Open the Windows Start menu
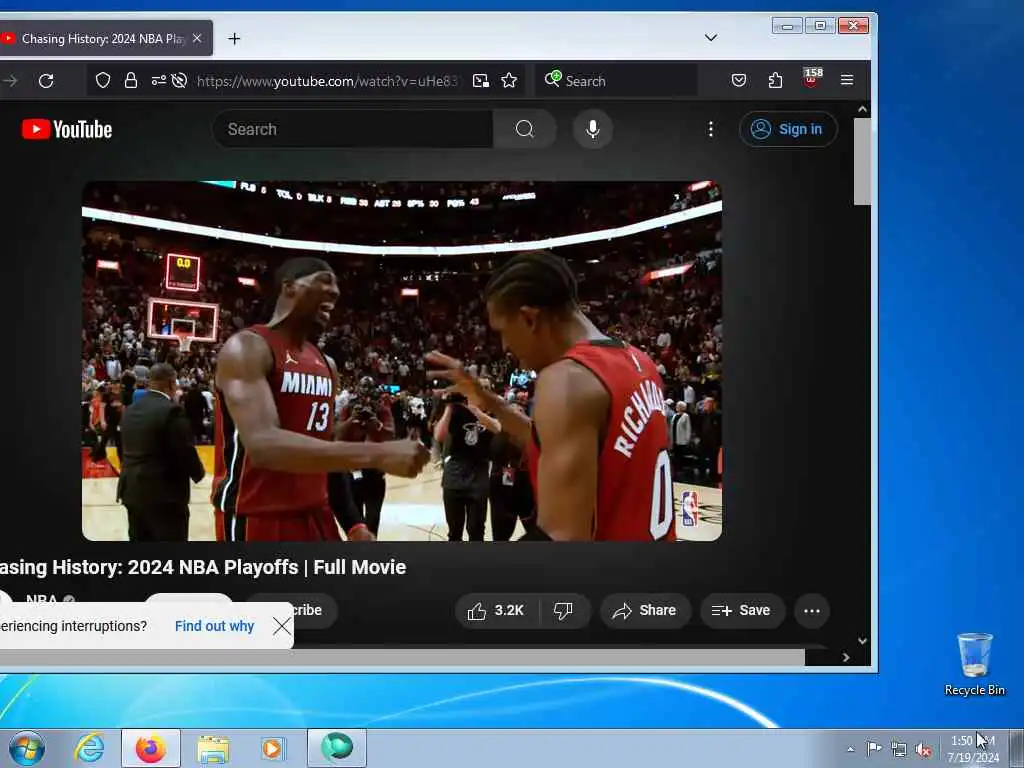This screenshot has height=768, width=1024. click(x=27, y=748)
